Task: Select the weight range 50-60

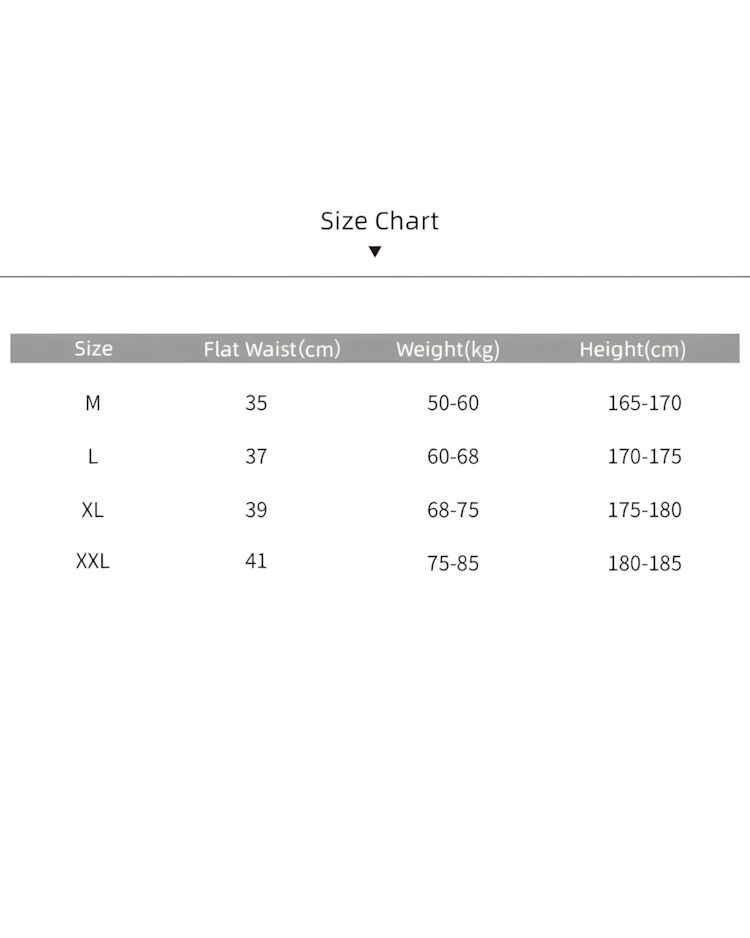Action: coord(453,403)
